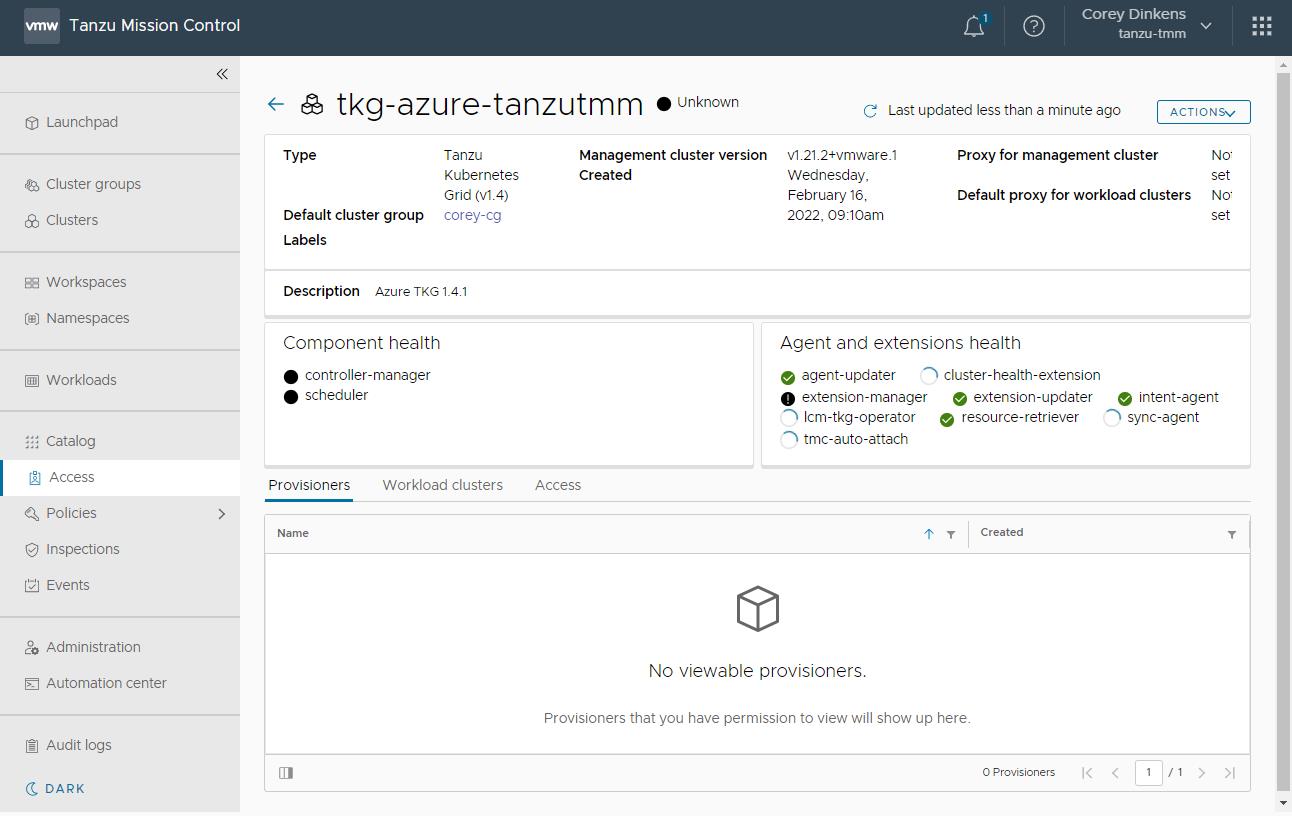Screen dimensions: 1292x816
Task: Click the Catalog icon
Action: tap(32, 442)
